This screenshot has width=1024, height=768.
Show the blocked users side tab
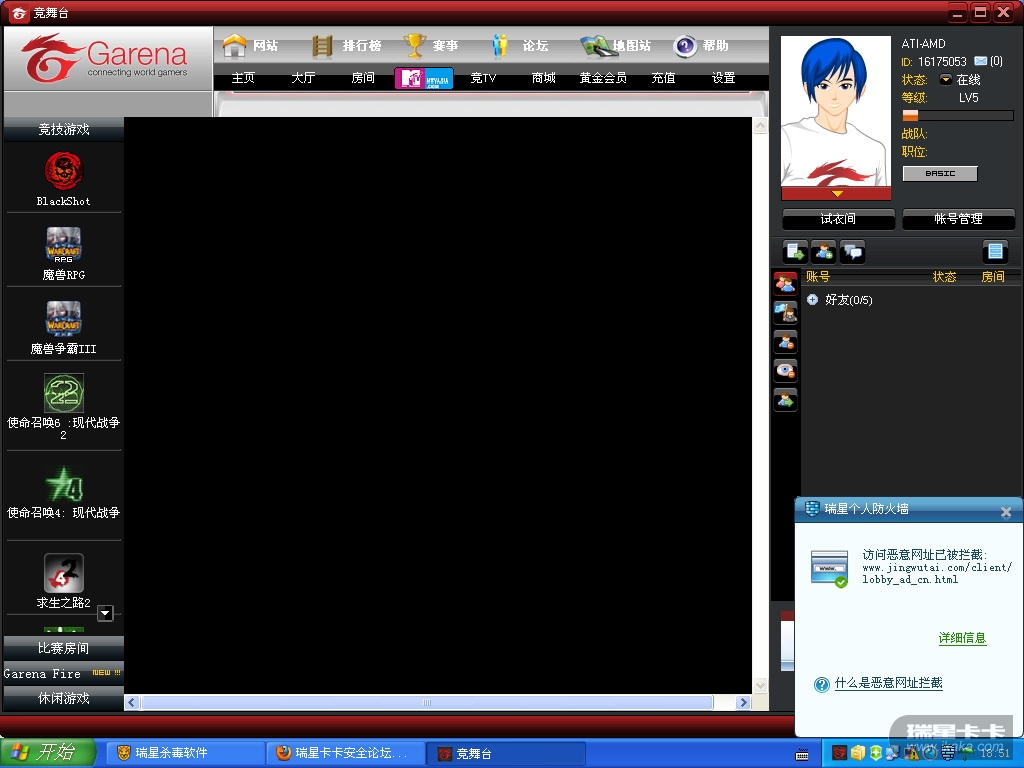pos(786,342)
